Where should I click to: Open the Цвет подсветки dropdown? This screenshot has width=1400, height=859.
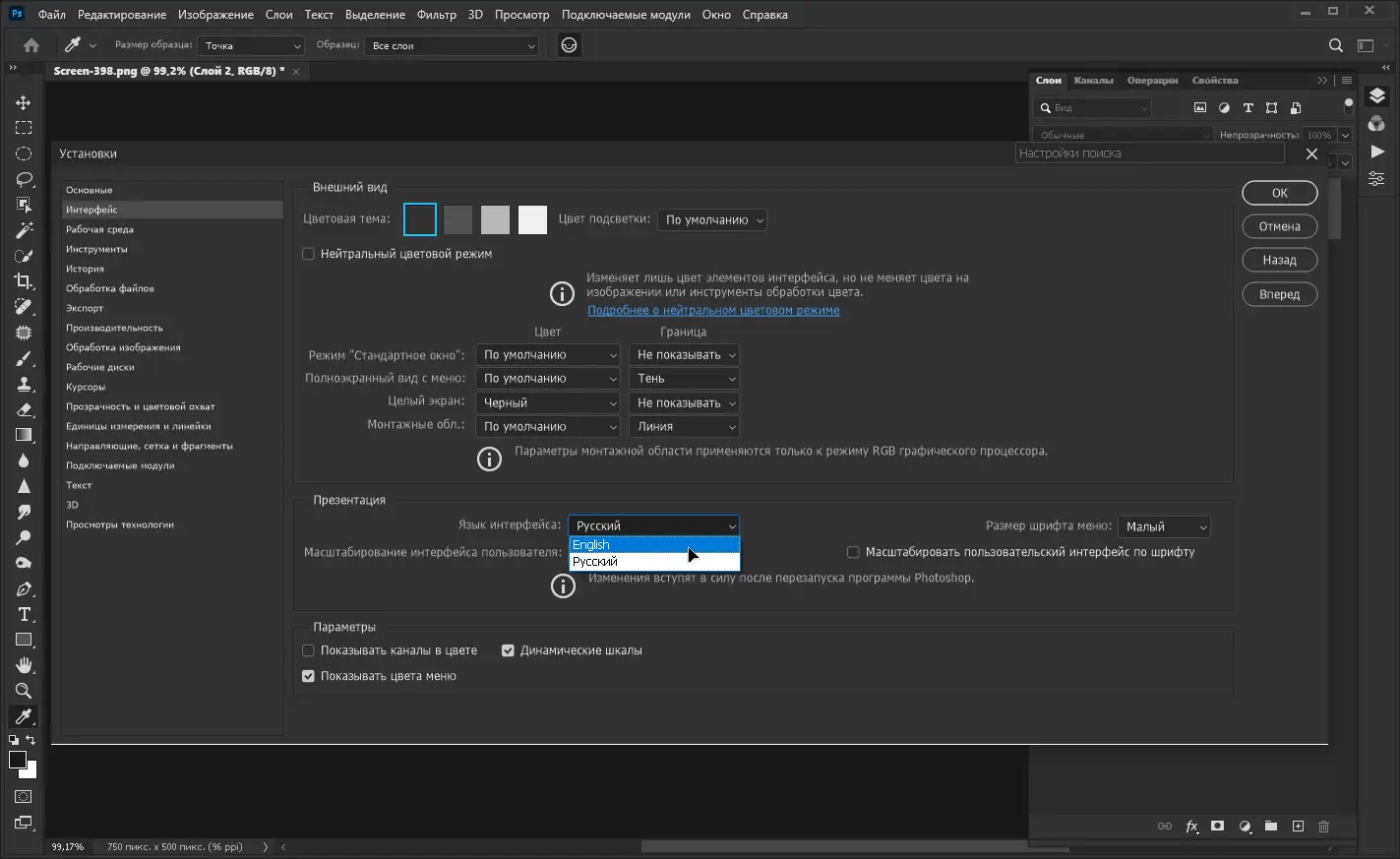pos(712,220)
